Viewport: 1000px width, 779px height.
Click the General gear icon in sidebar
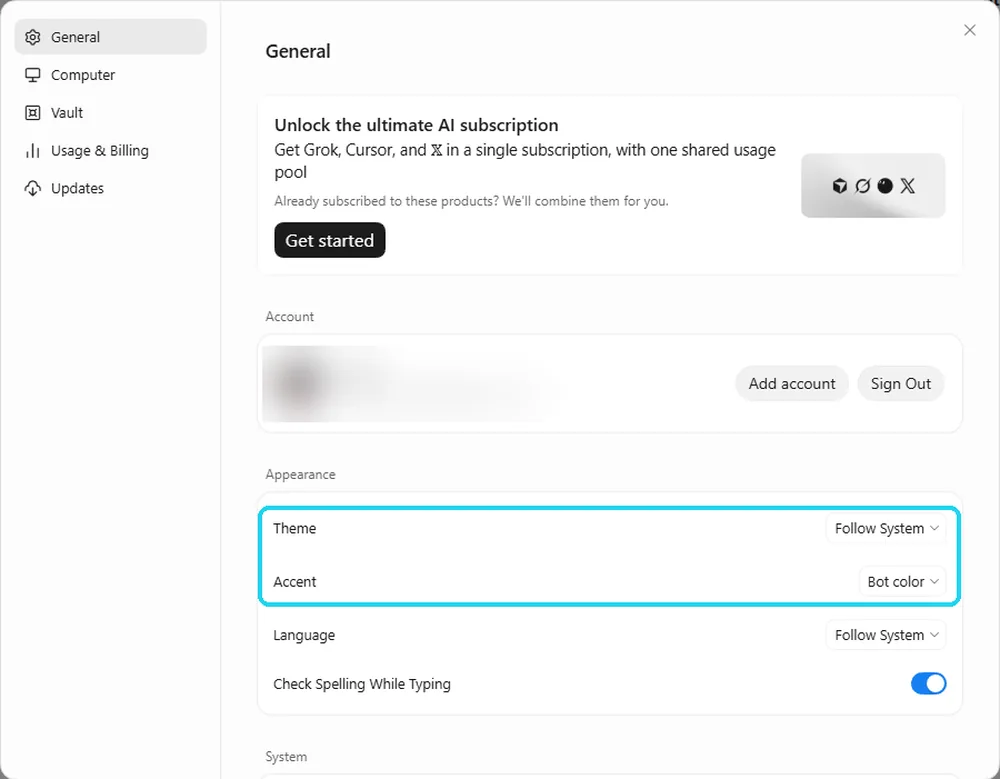coord(33,37)
